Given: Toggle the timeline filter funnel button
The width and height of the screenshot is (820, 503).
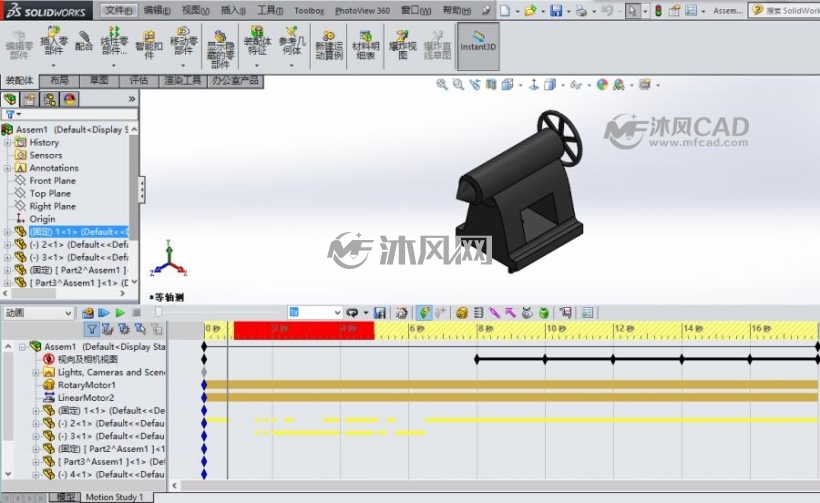Looking at the screenshot, I should pyautogui.click(x=92, y=328).
